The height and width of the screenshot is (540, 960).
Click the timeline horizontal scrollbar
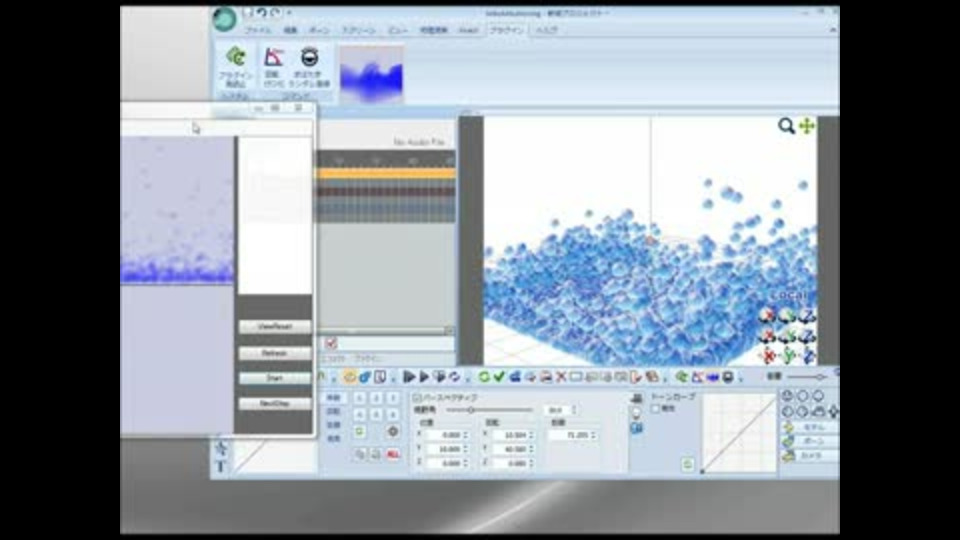tap(386, 331)
